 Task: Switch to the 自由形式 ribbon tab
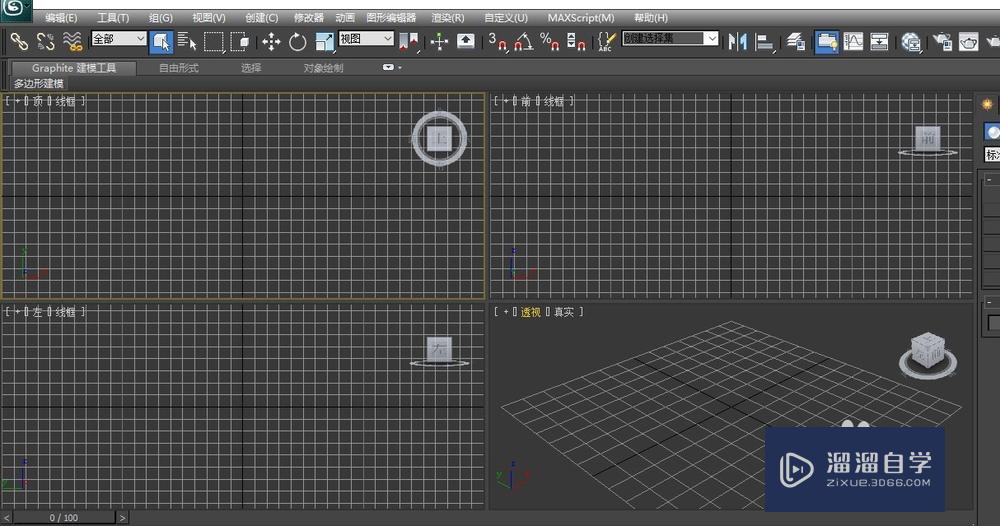[179, 68]
